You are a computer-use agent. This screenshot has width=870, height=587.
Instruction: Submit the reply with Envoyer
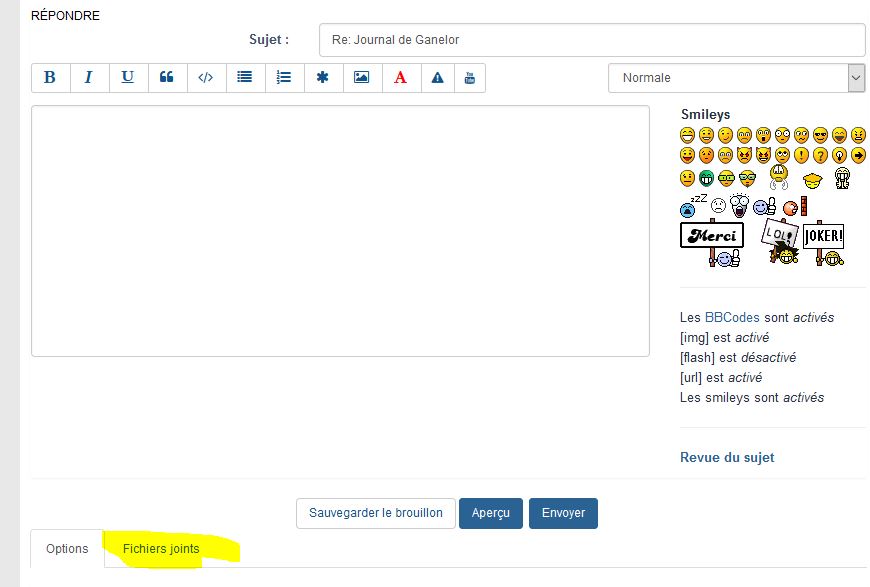tap(563, 513)
